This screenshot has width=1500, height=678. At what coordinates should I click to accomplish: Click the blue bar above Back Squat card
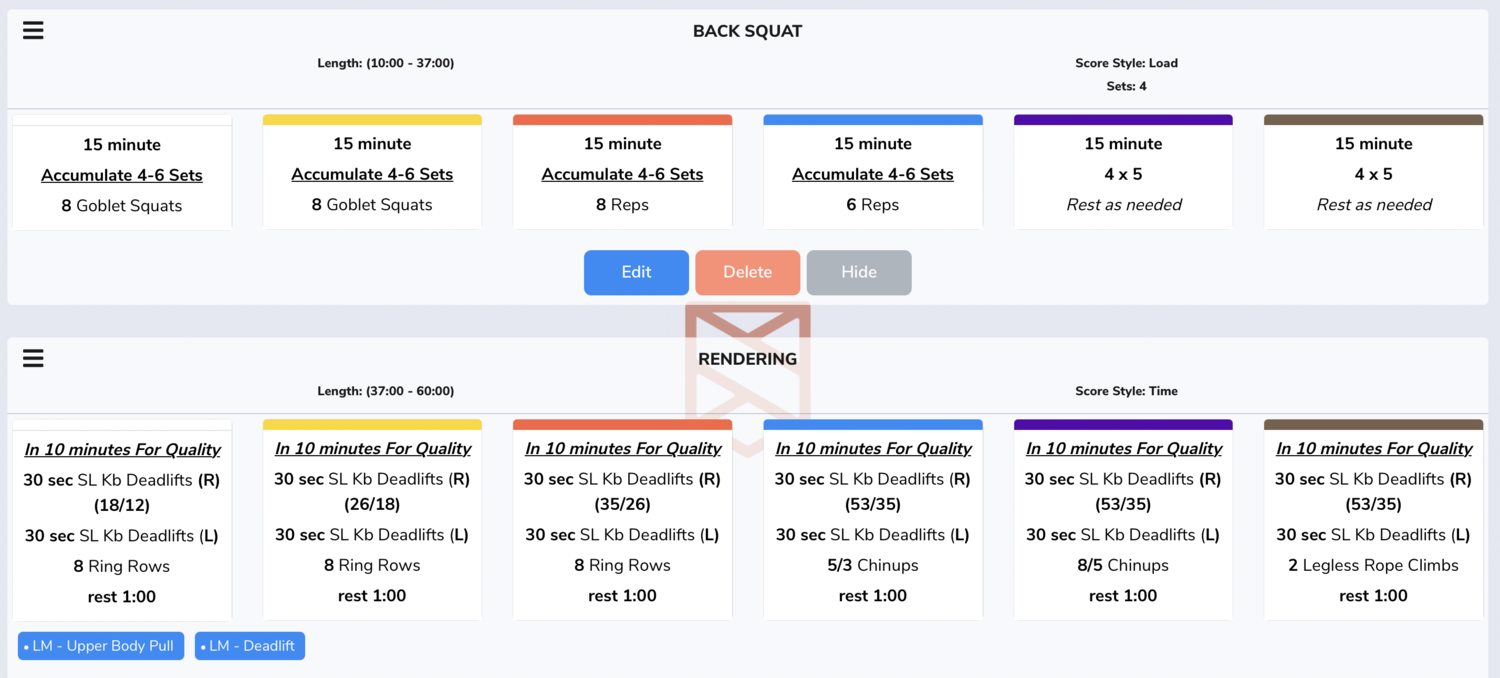(873, 120)
